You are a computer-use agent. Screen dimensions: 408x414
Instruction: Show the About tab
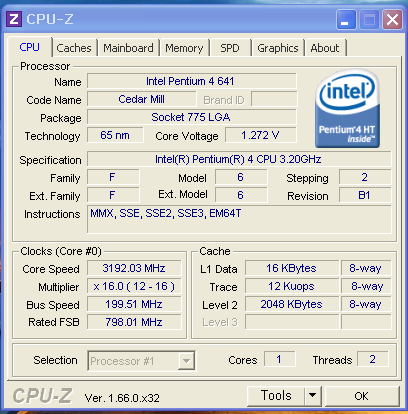325,48
